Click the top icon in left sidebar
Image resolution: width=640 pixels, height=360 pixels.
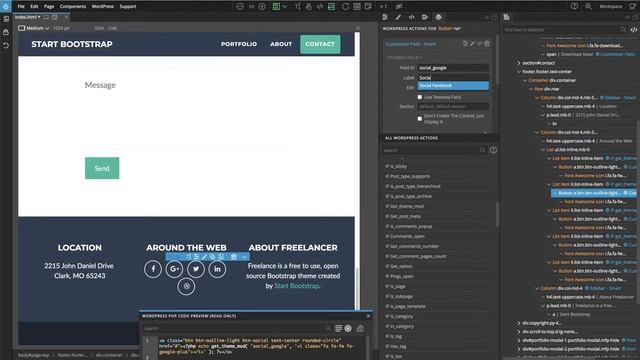(6, 19)
